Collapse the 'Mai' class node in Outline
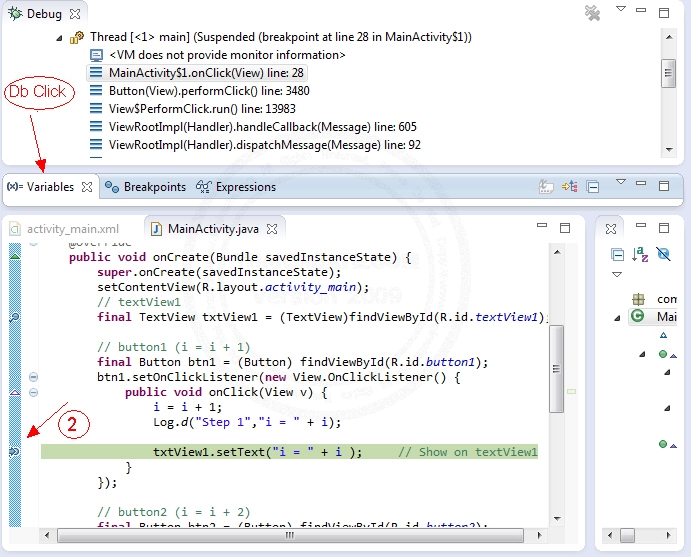This screenshot has height=557, width=691. 617,318
